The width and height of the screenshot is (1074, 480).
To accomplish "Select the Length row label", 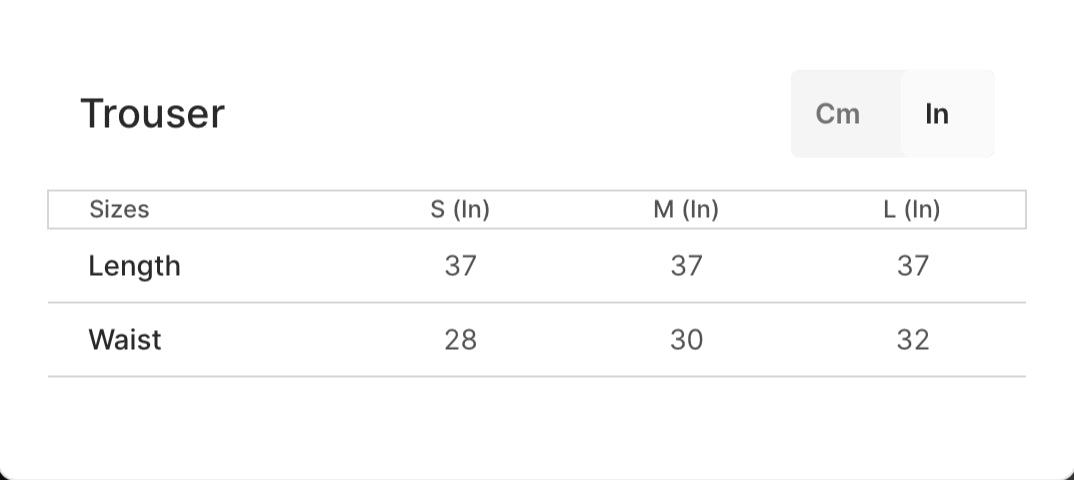I will click(x=134, y=266).
